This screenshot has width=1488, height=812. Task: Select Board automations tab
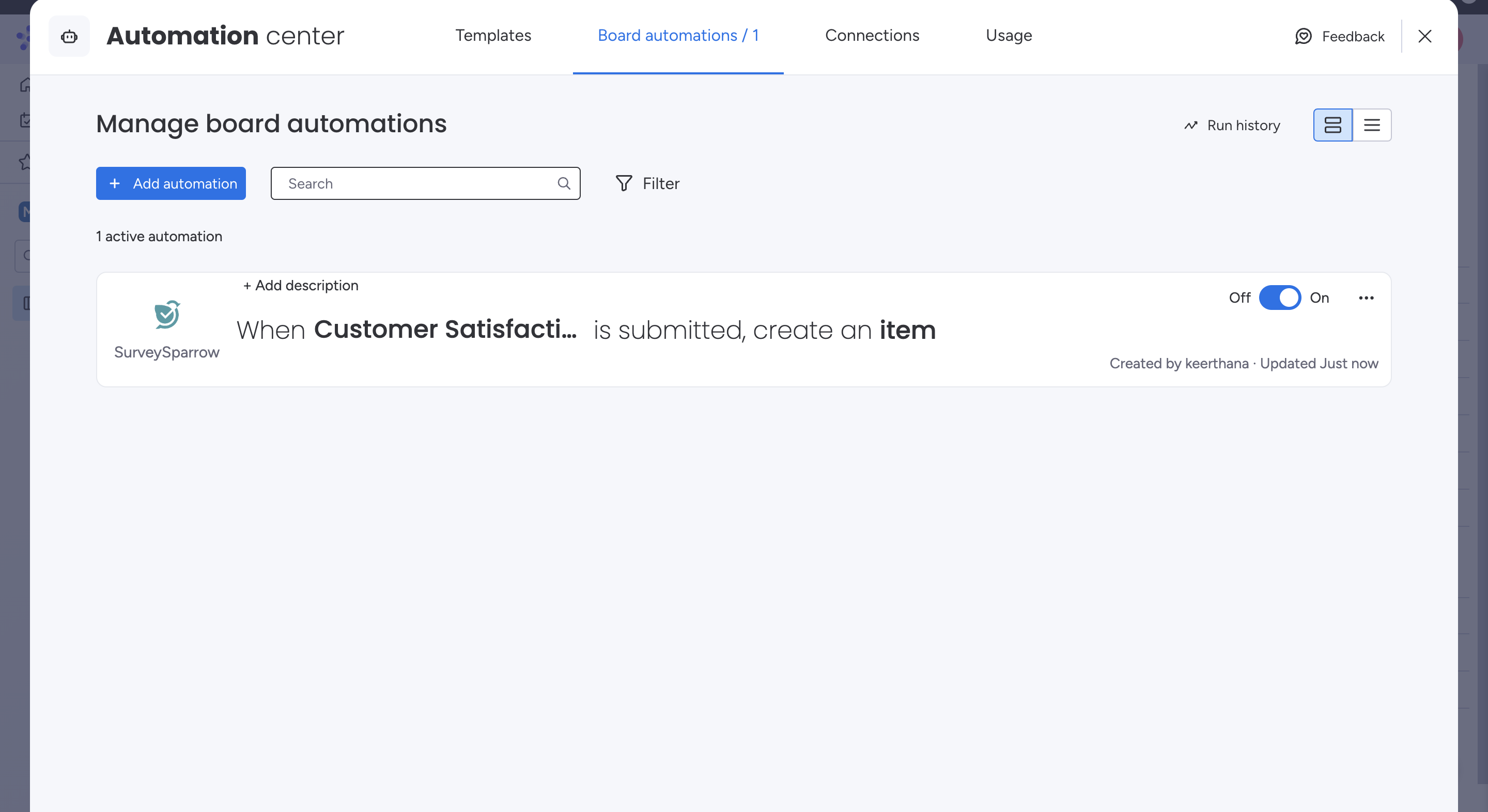pyautogui.click(x=677, y=35)
